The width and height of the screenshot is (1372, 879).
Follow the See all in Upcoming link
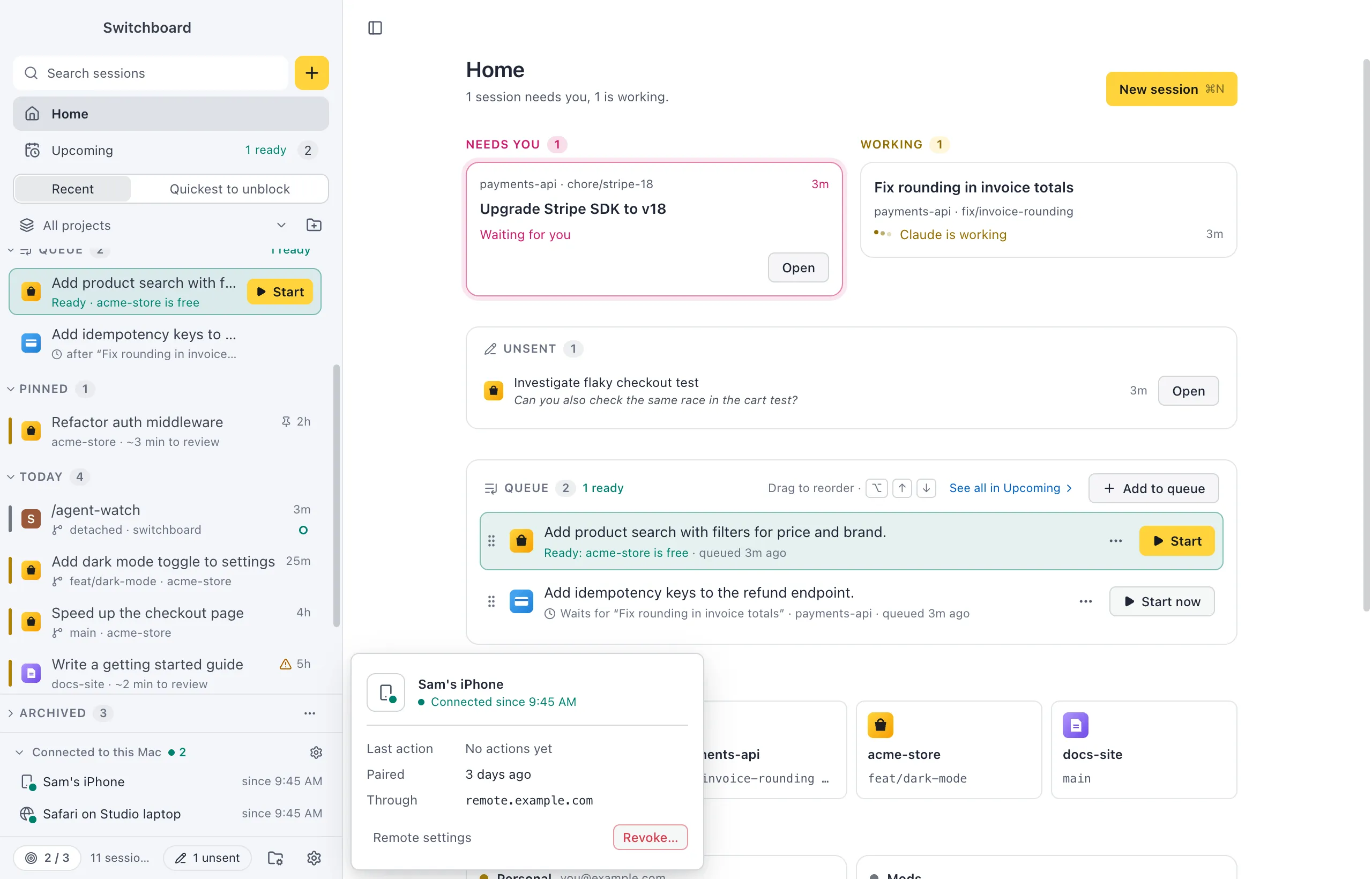(1010, 488)
